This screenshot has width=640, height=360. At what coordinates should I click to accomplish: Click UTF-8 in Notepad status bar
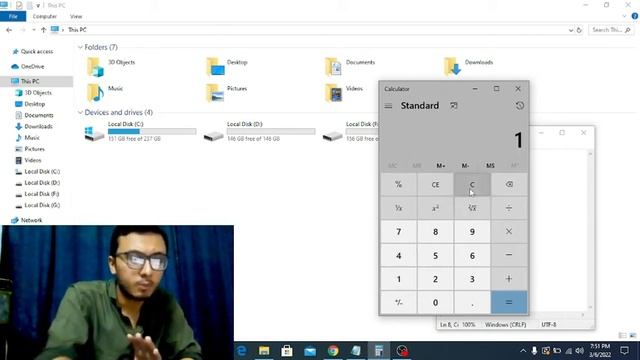(x=549, y=324)
